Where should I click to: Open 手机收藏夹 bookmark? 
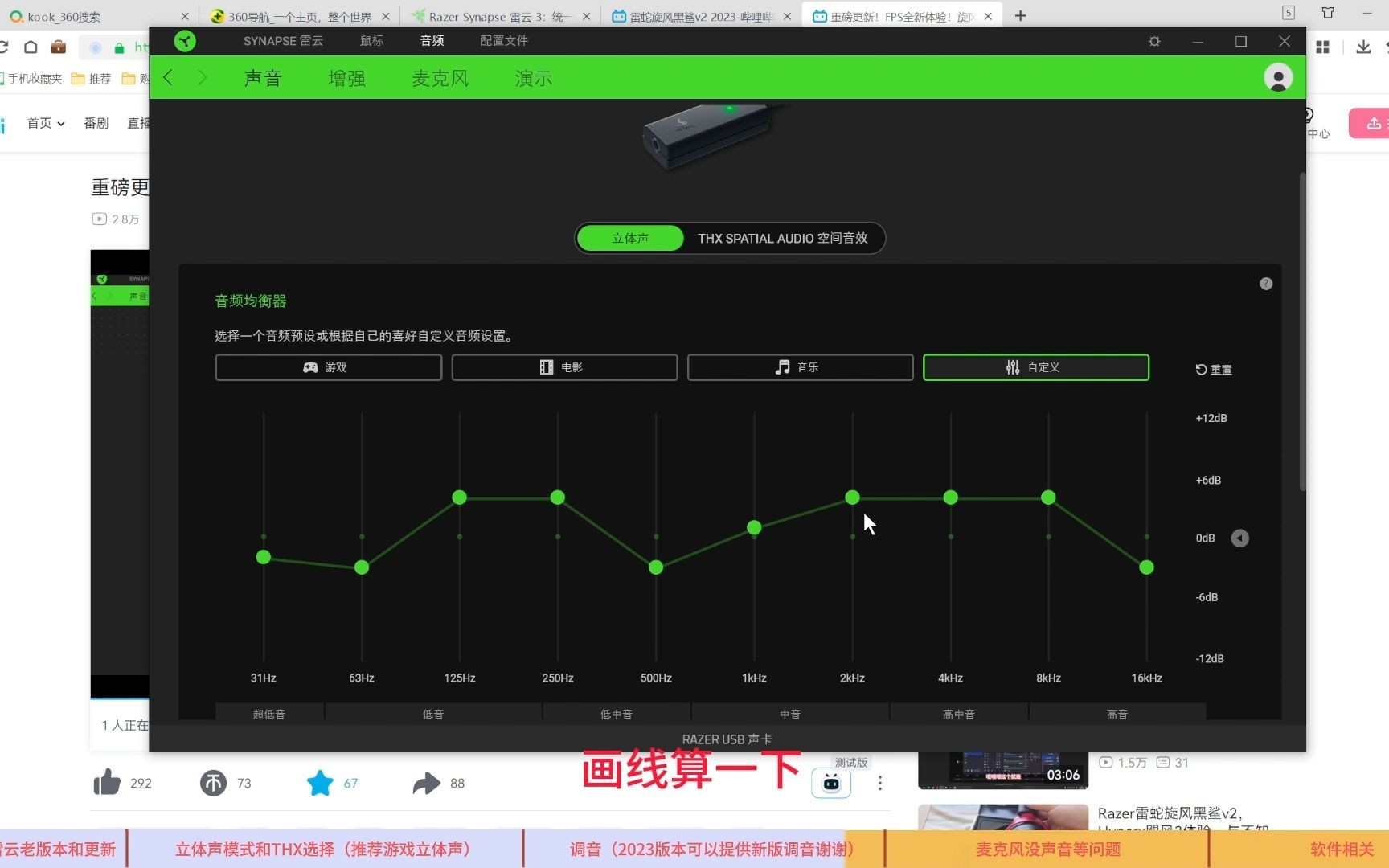[x=30, y=78]
